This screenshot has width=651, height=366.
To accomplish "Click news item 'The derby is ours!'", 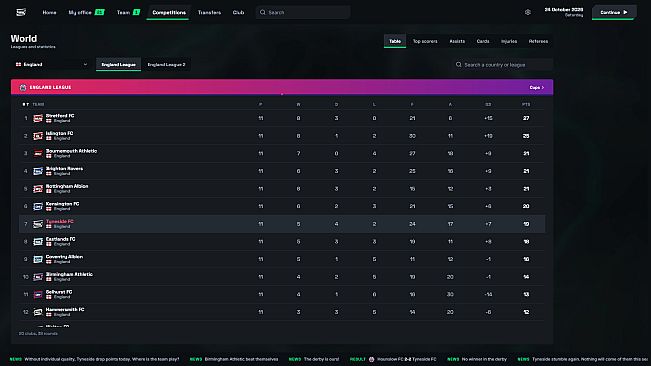I will point(321,359).
